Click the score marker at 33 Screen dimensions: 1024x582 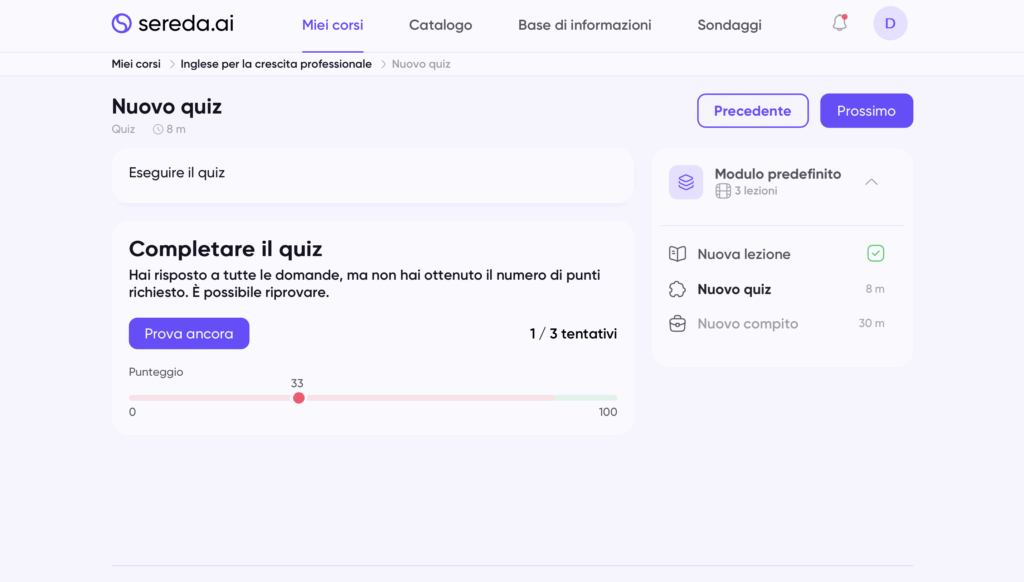pyautogui.click(x=298, y=398)
